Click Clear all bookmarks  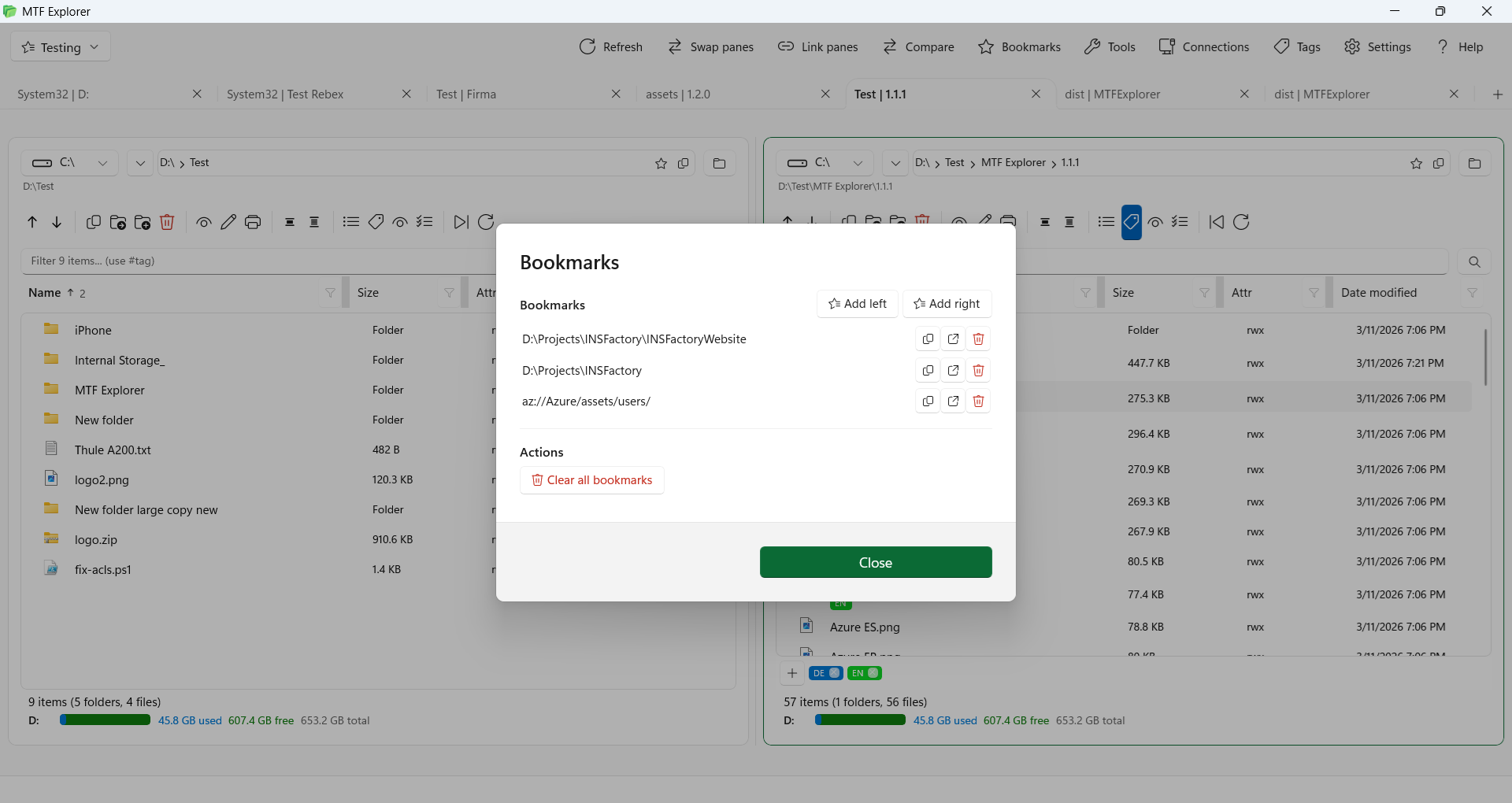pyautogui.click(x=591, y=480)
